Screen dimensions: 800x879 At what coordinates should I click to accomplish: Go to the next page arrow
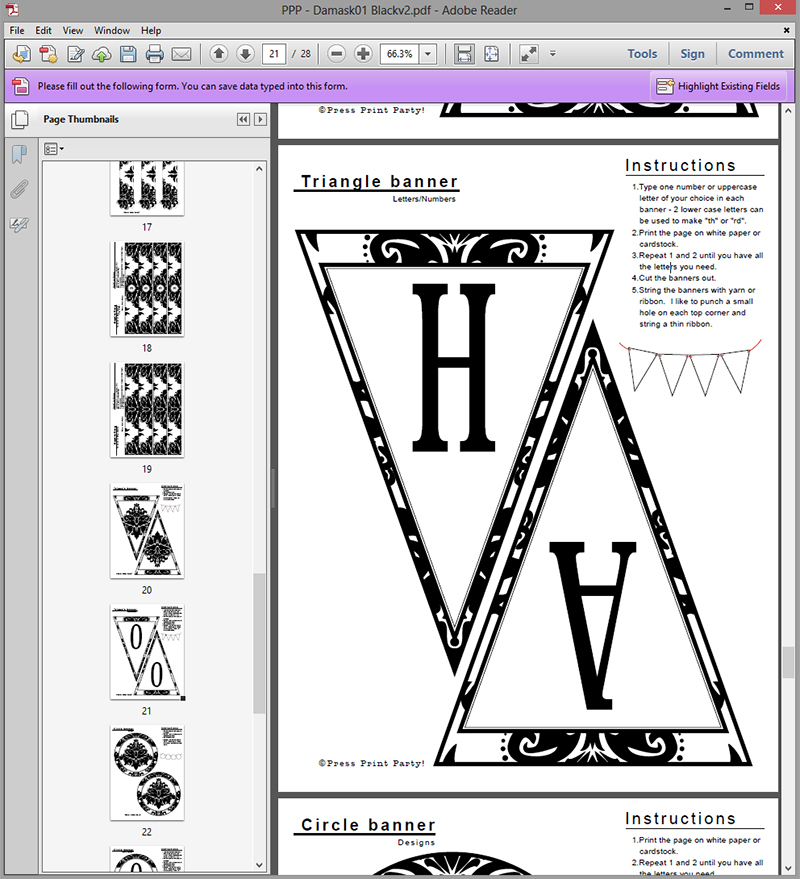[x=245, y=54]
